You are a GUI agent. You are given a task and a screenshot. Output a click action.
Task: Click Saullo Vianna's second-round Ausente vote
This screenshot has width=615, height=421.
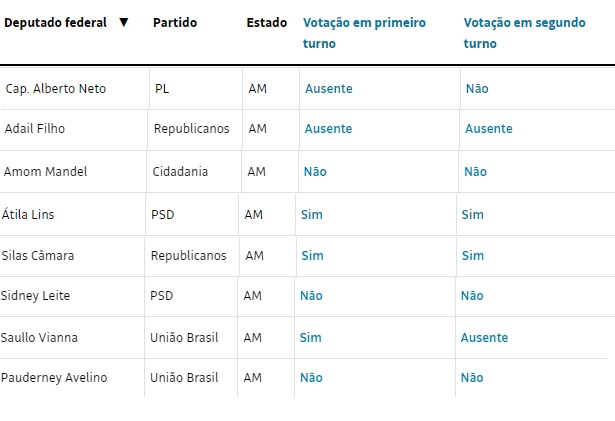484,338
